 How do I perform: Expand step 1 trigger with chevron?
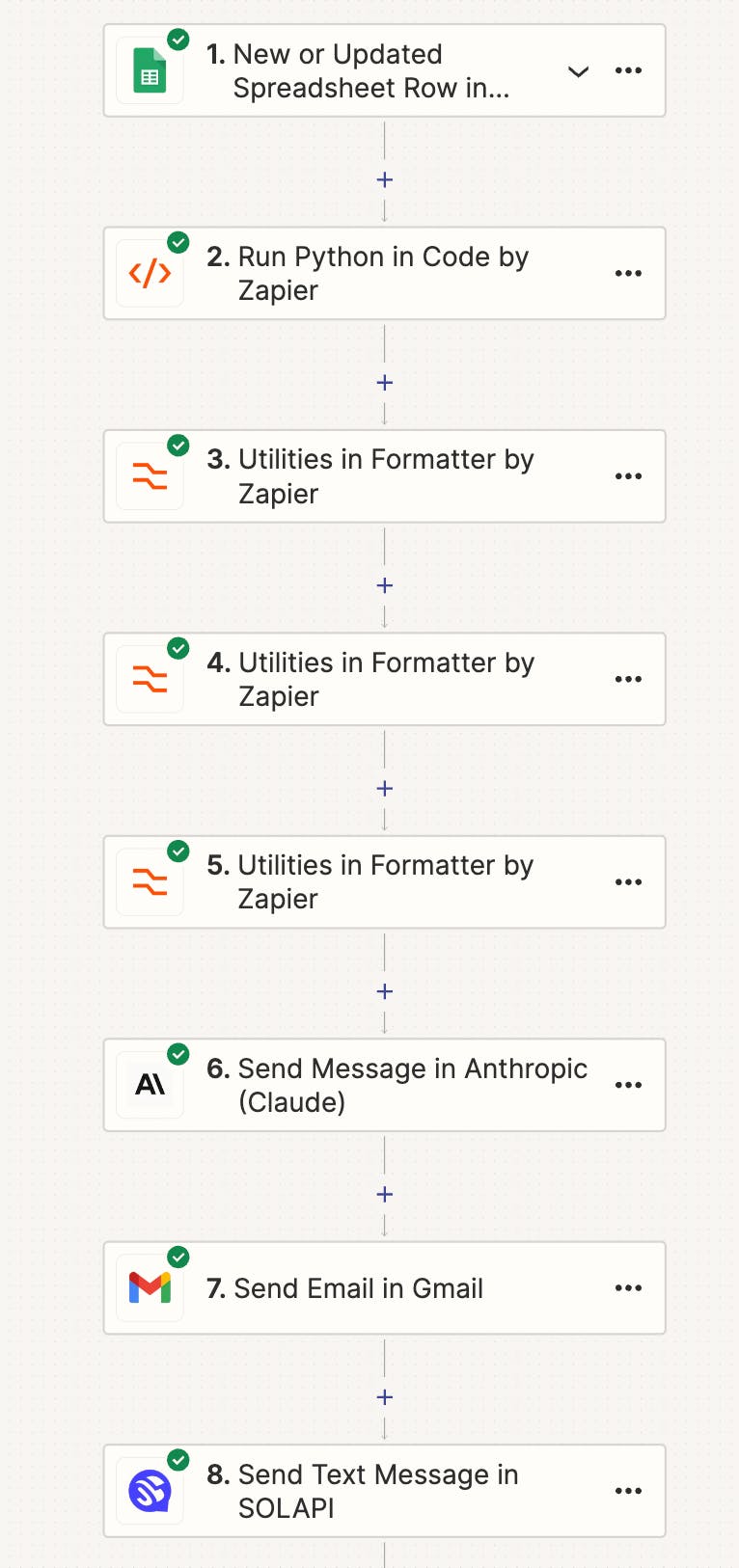click(x=578, y=71)
